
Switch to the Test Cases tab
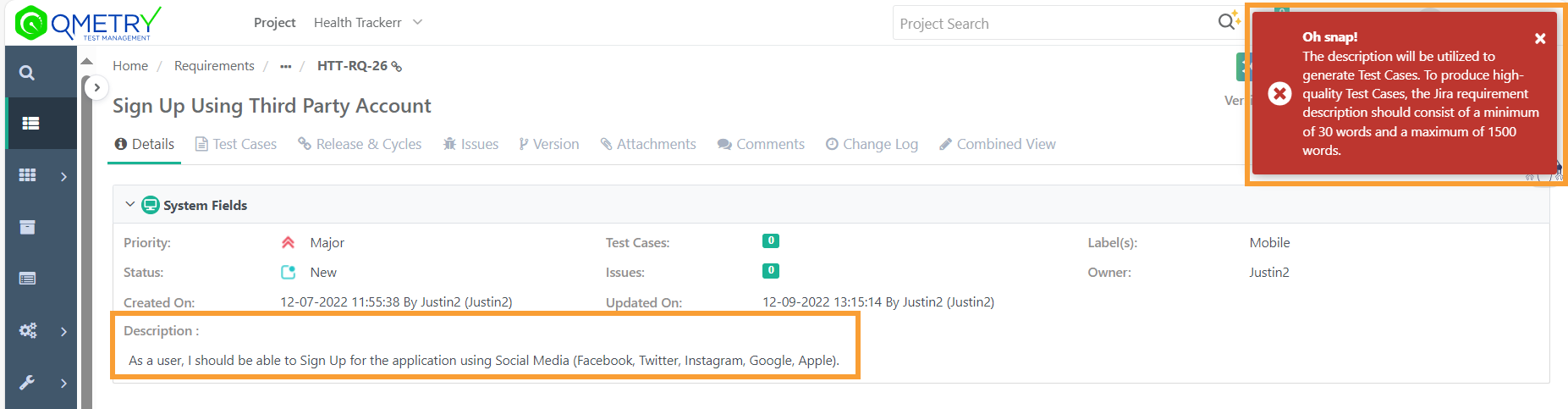click(236, 144)
